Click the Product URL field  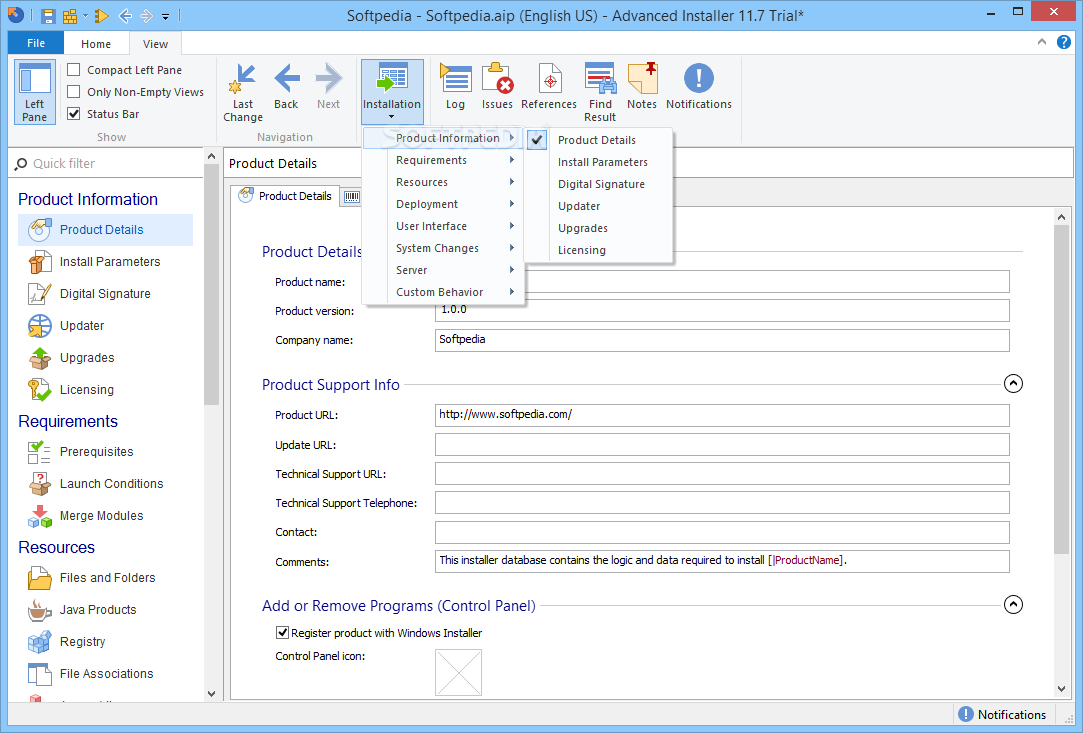[x=722, y=415]
